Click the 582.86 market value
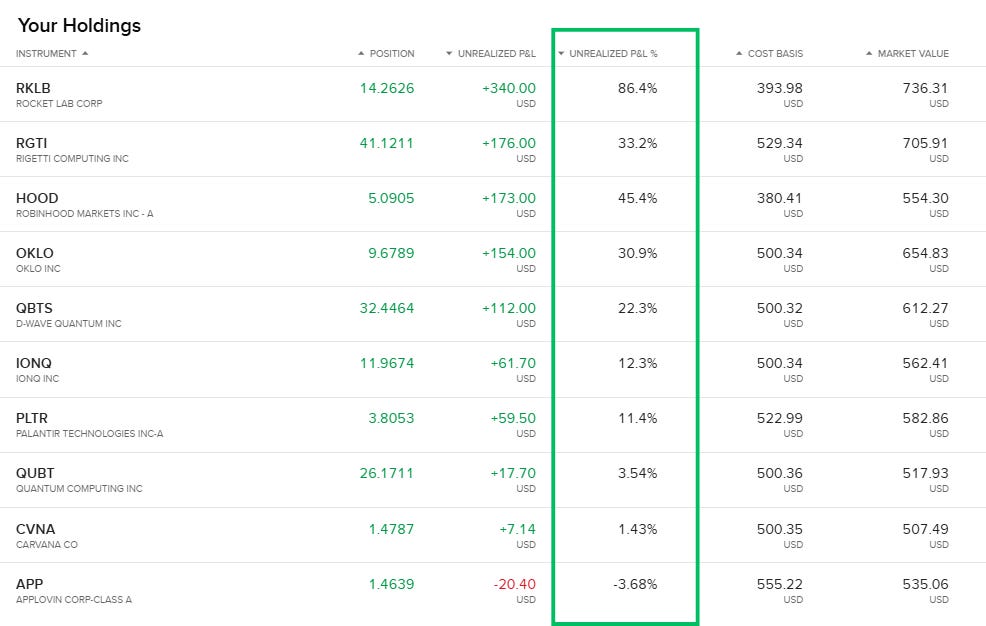The image size is (986, 626). point(926,418)
